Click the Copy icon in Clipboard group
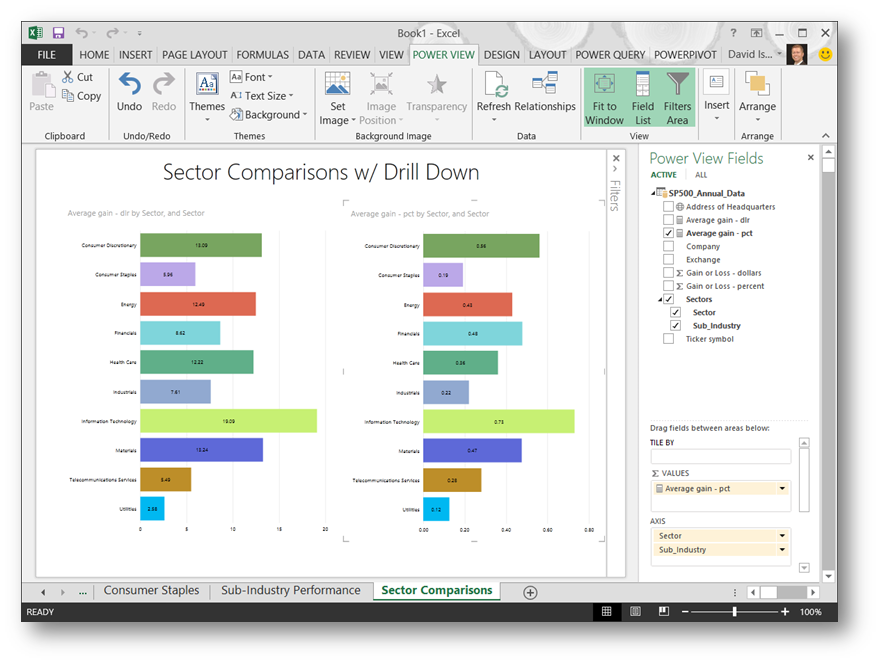The width and height of the screenshot is (880, 664). 68,95
